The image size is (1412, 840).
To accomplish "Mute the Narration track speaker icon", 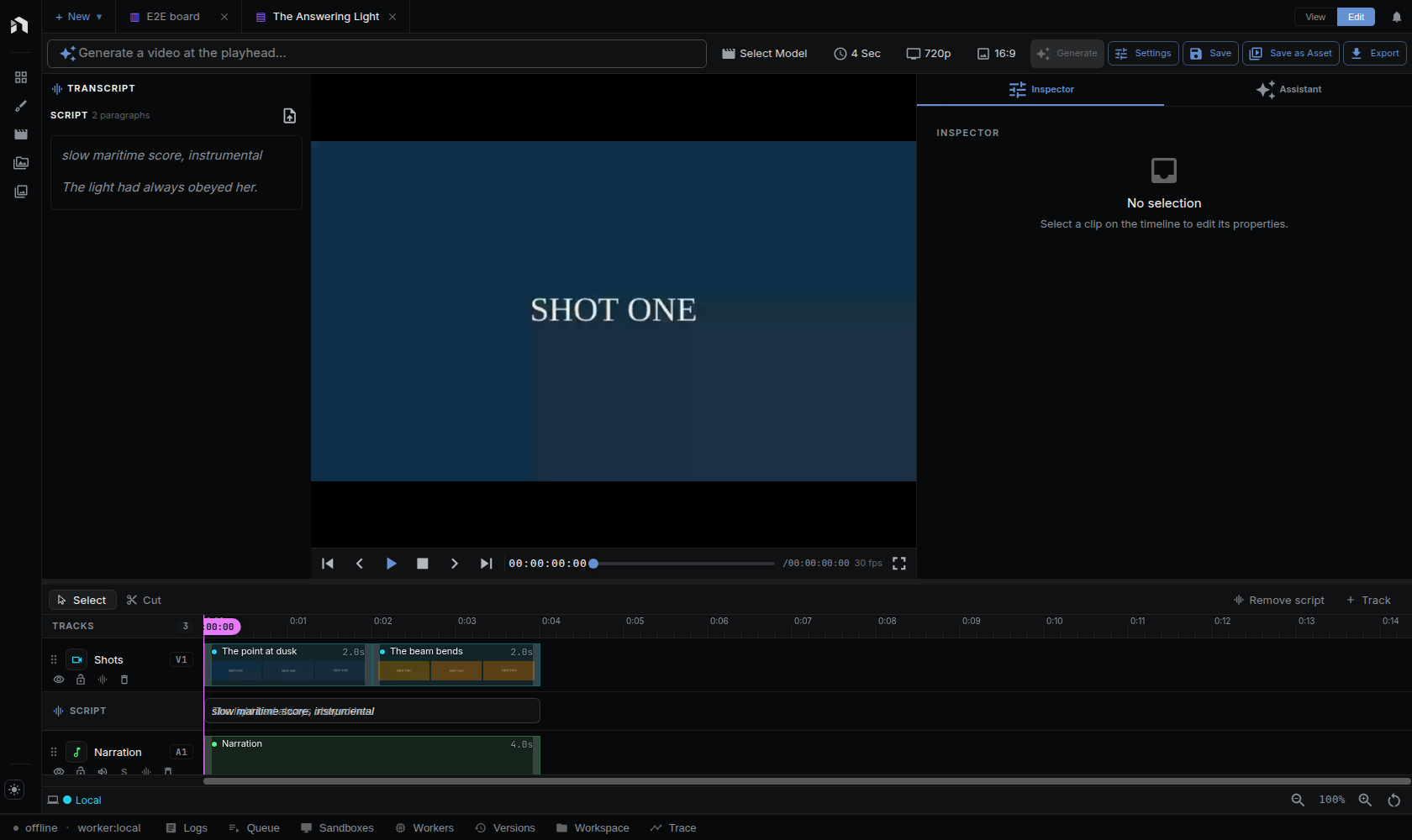I will click(x=103, y=771).
